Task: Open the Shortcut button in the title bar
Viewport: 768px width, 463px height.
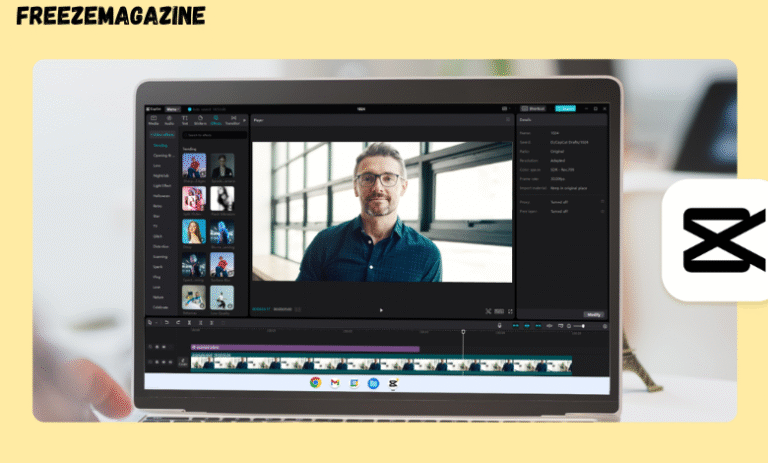Action: click(533, 109)
